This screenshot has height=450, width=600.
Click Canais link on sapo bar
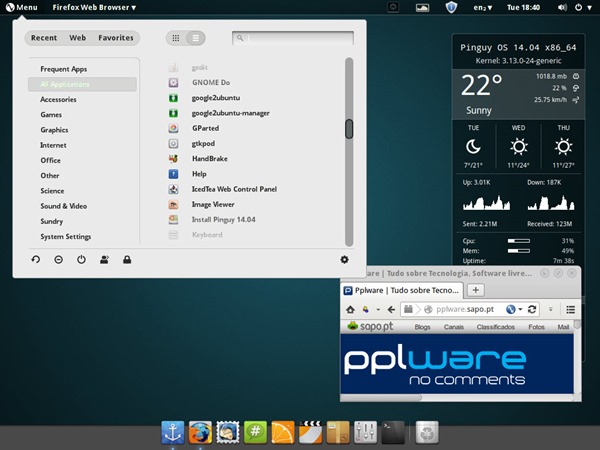click(454, 327)
